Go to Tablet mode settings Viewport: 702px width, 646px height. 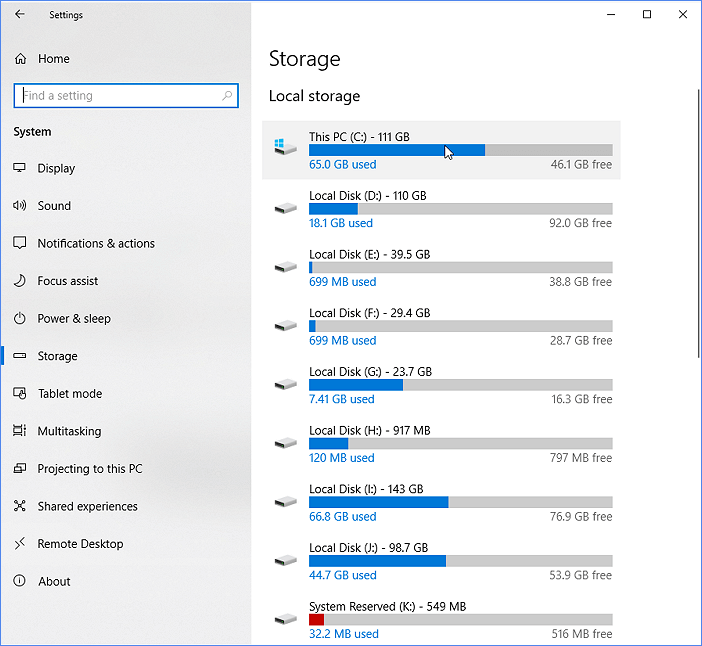70,394
